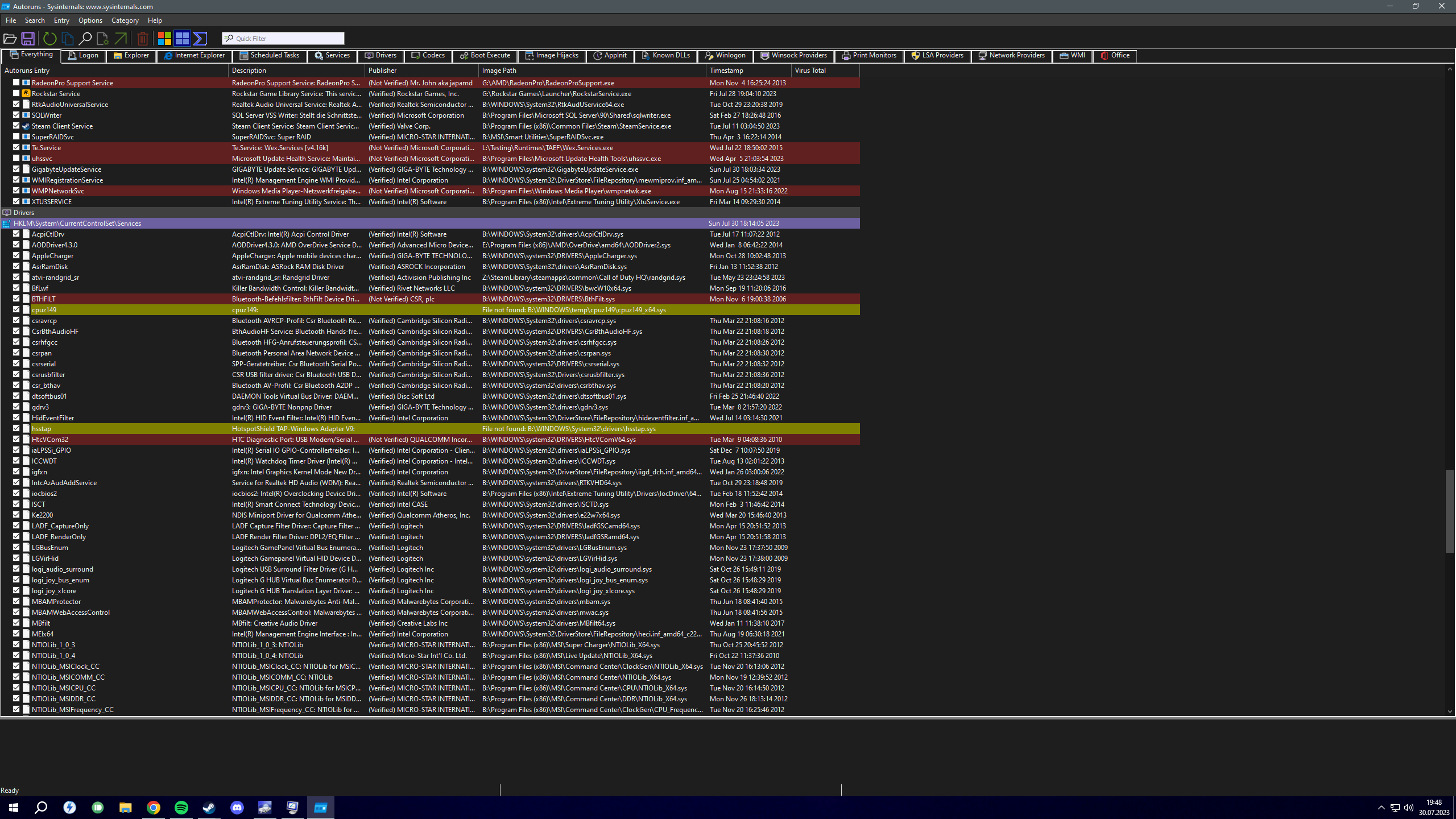Click the blue sigma VirusTotal icon
The width and height of the screenshot is (1456, 819).
[200, 39]
